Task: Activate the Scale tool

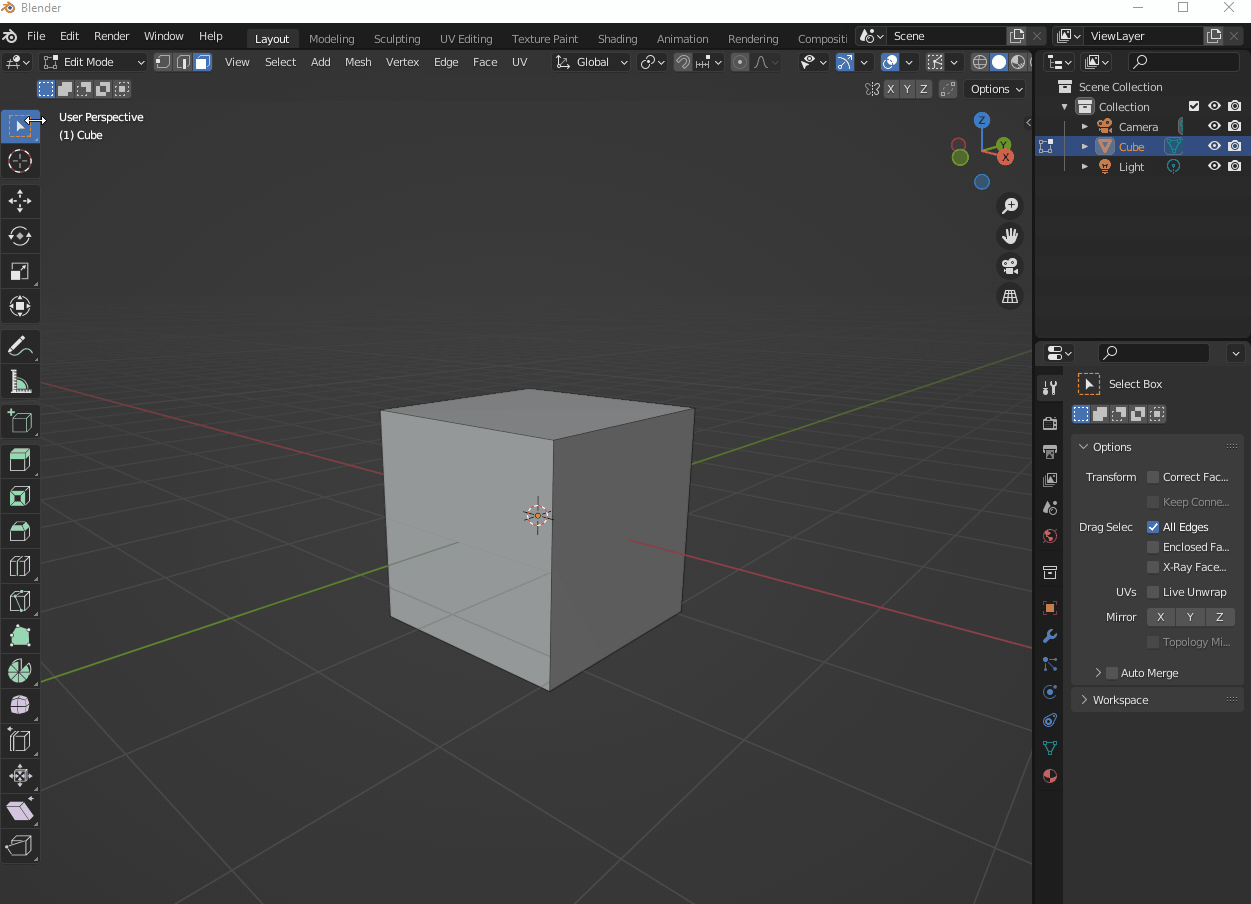Action: pos(20,271)
